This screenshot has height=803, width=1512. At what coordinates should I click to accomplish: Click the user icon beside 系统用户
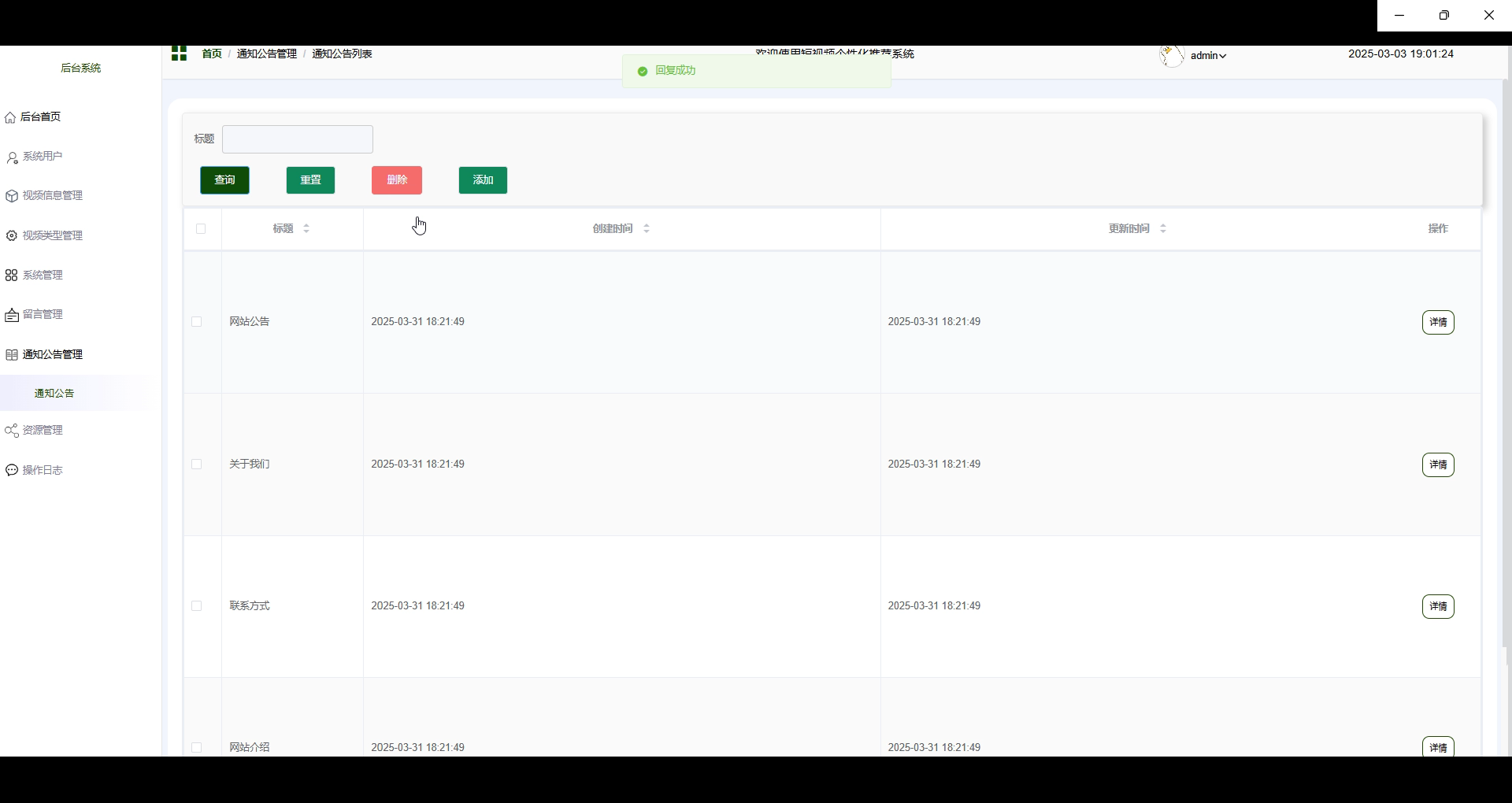click(12, 157)
